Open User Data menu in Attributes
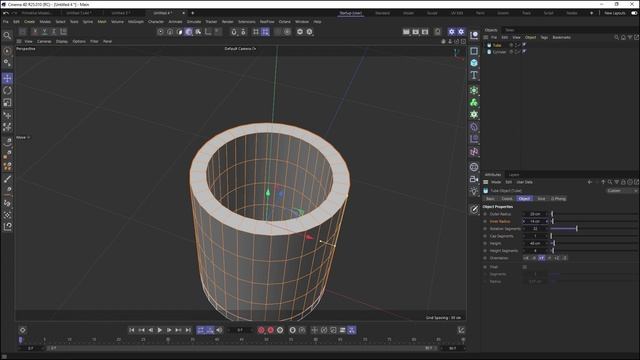This screenshot has height=360, width=640. (x=524, y=182)
